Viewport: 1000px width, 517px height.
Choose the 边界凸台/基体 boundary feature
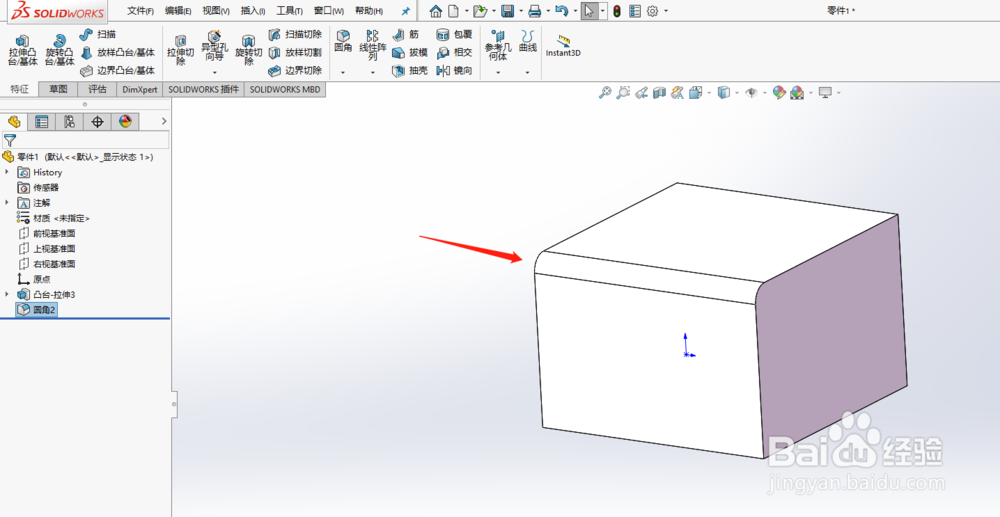pyautogui.click(x=117, y=70)
